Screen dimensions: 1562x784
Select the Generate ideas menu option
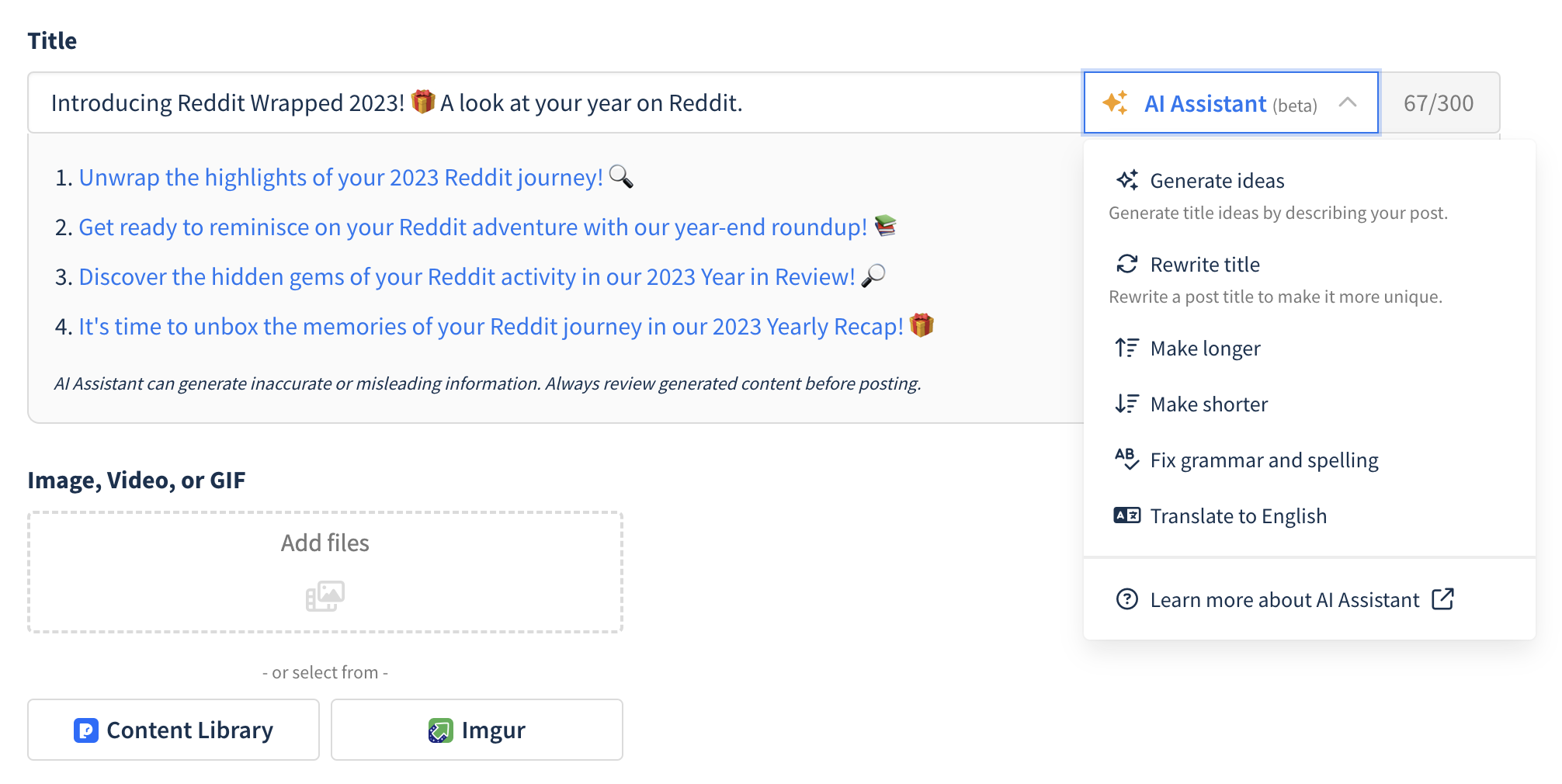[1217, 181]
